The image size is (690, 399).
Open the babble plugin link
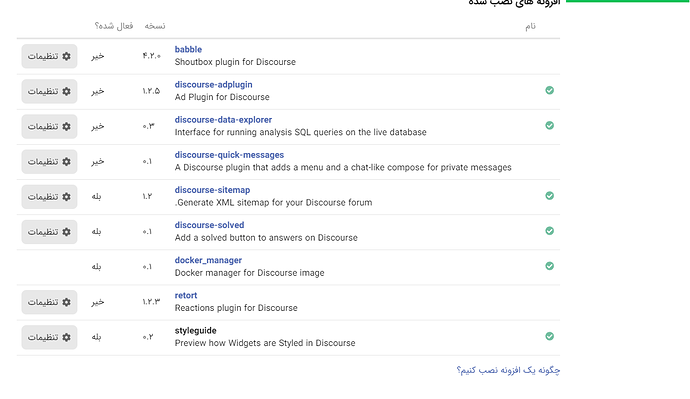click(x=188, y=49)
